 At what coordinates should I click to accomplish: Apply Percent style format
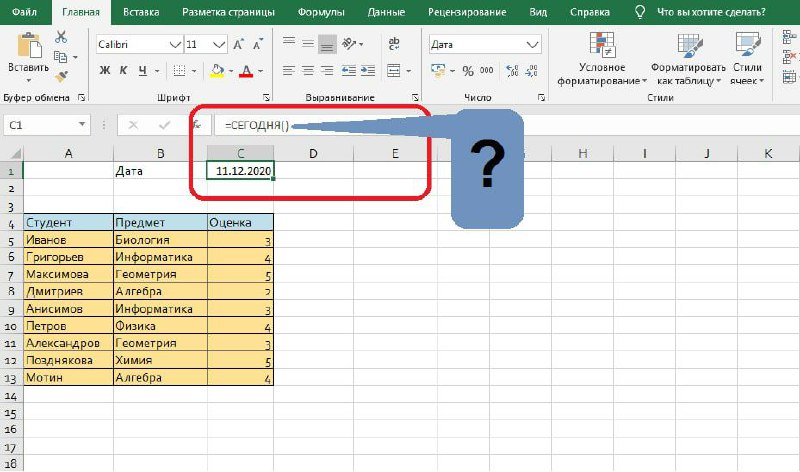468,71
